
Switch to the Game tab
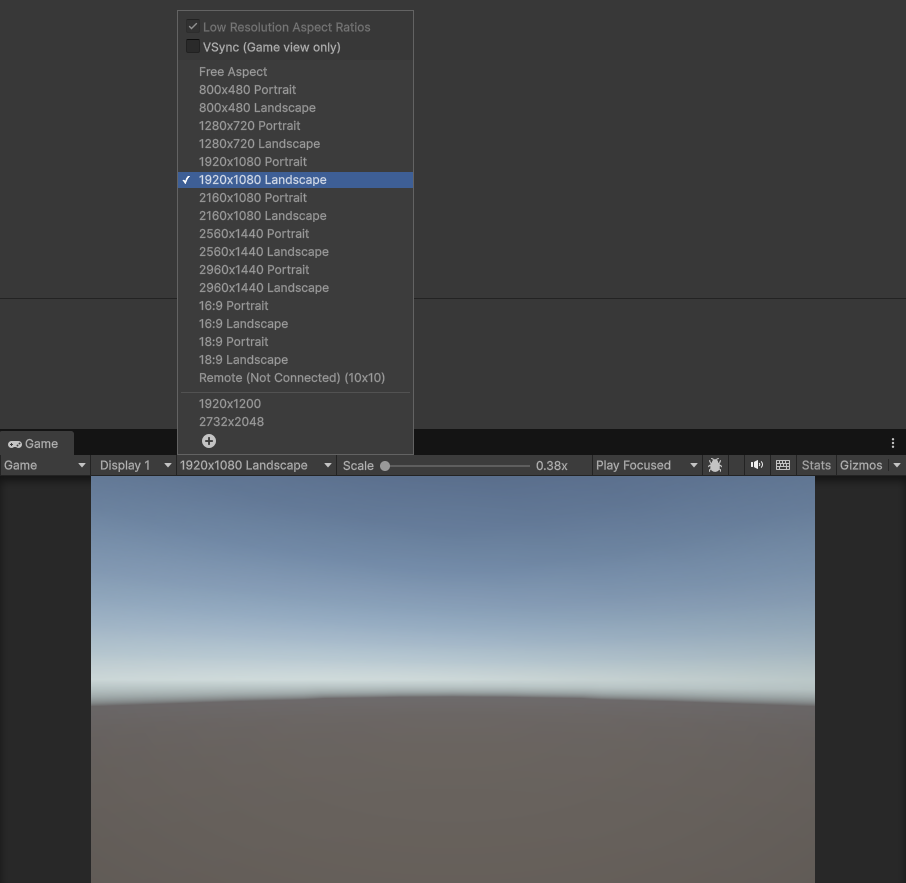(x=34, y=444)
